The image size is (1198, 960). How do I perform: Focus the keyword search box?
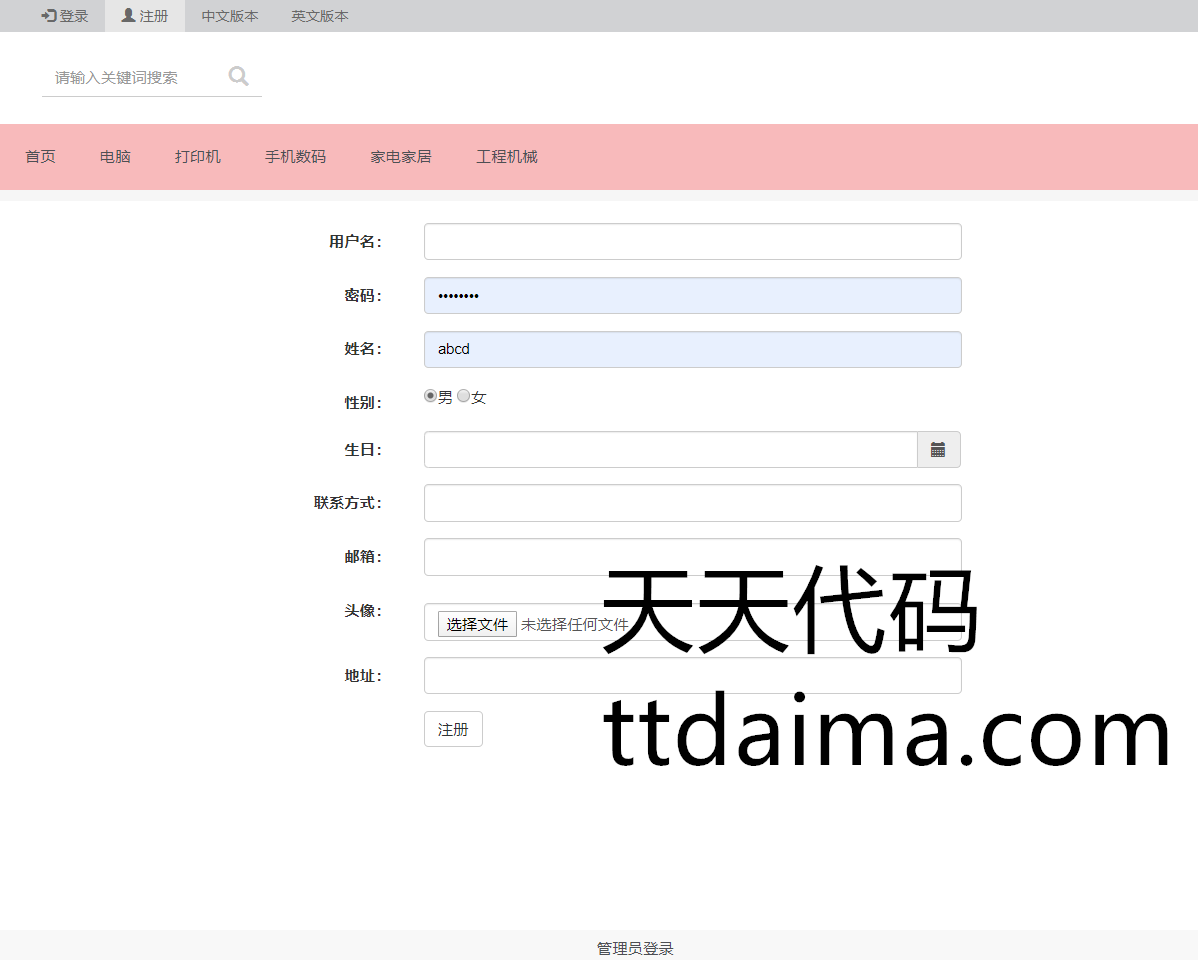coord(135,77)
